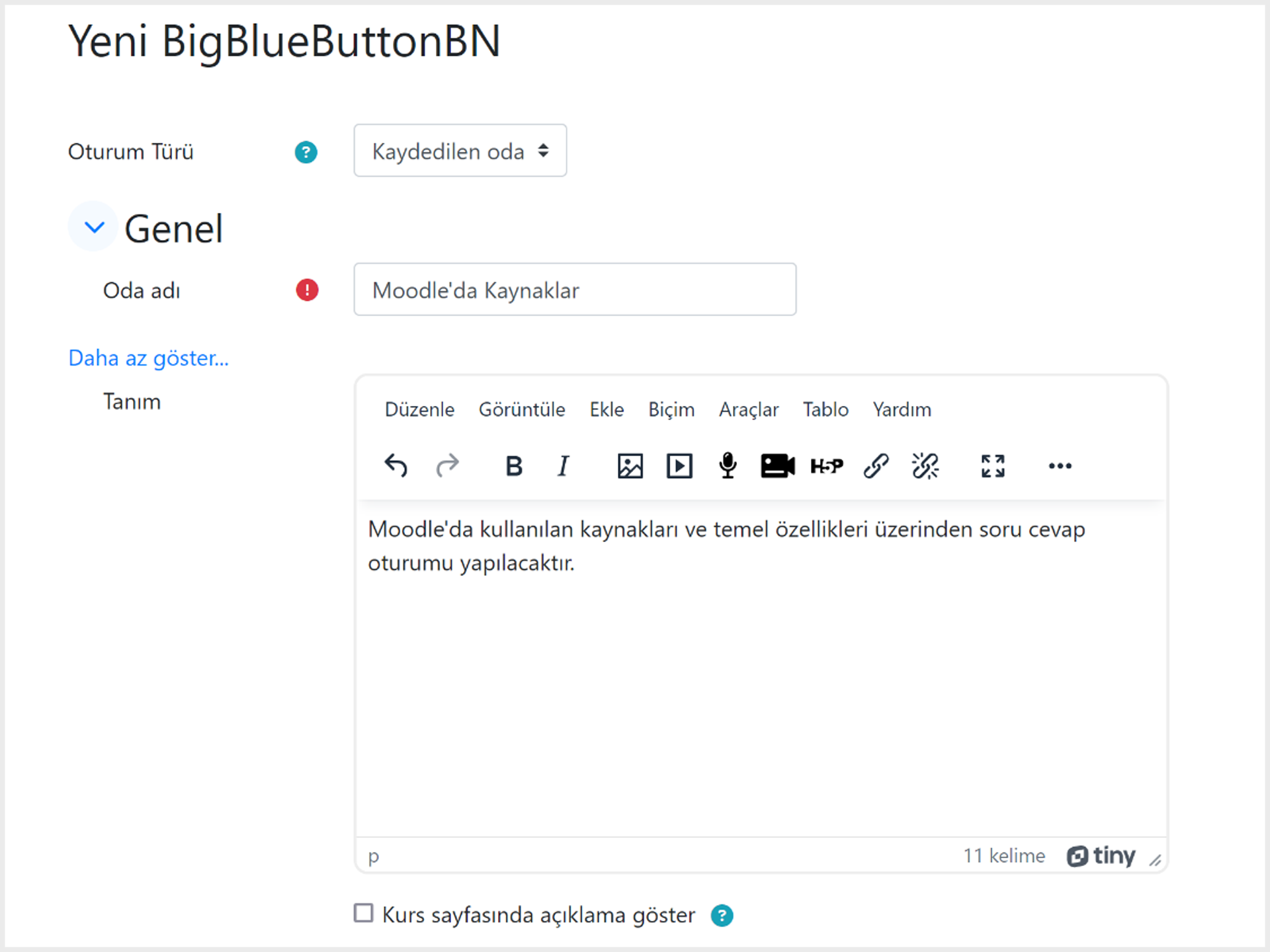1270x952 pixels.
Task: Open the H5P content icon
Action: pyautogui.click(x=827, y=466)
